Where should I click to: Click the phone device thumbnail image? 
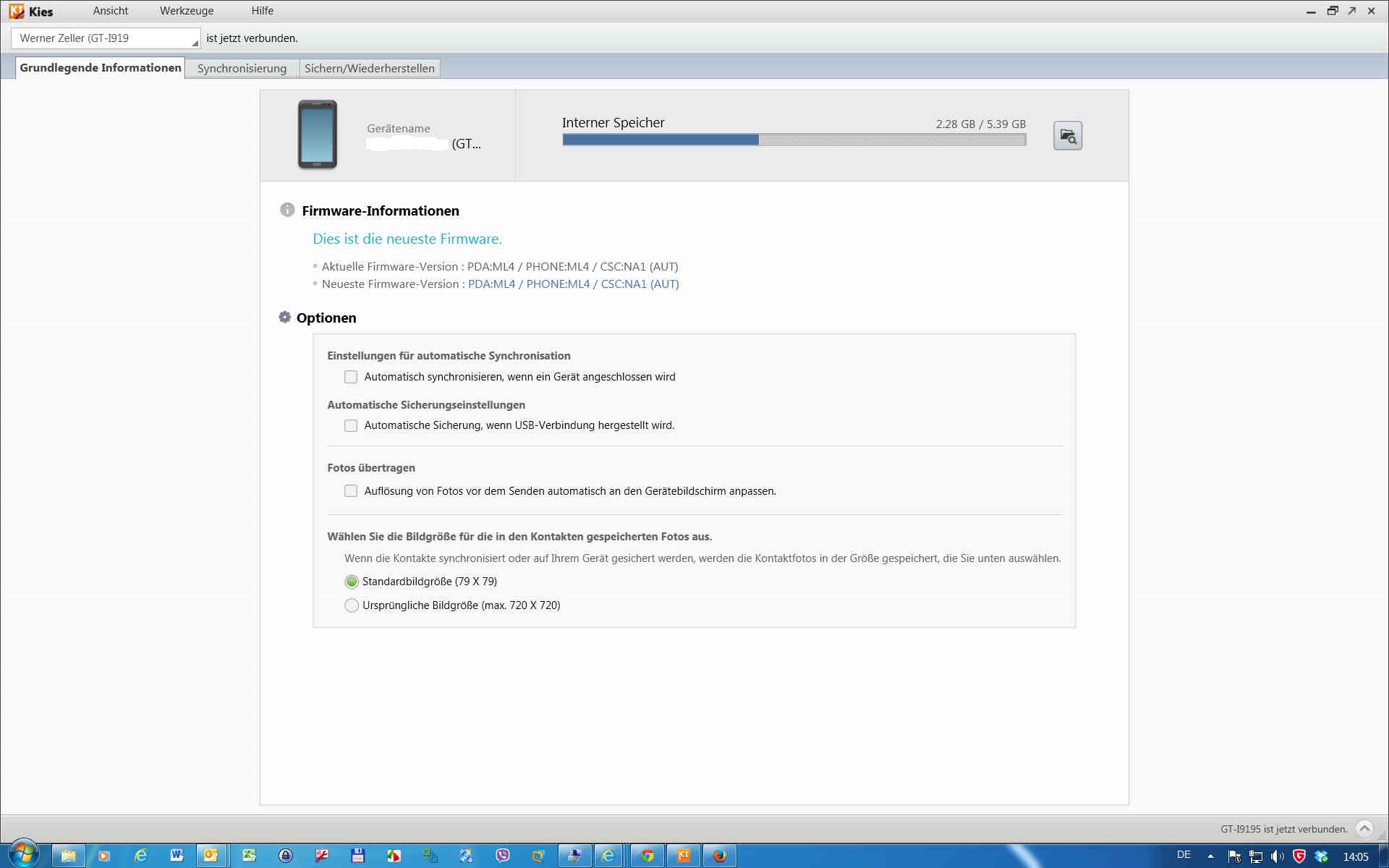[318, 135]
